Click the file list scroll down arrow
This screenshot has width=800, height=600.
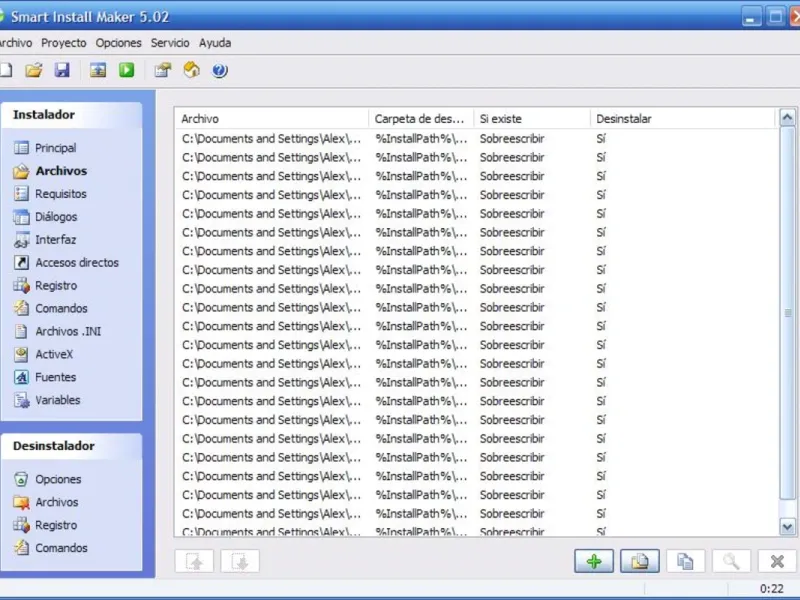tap(787, 526)
